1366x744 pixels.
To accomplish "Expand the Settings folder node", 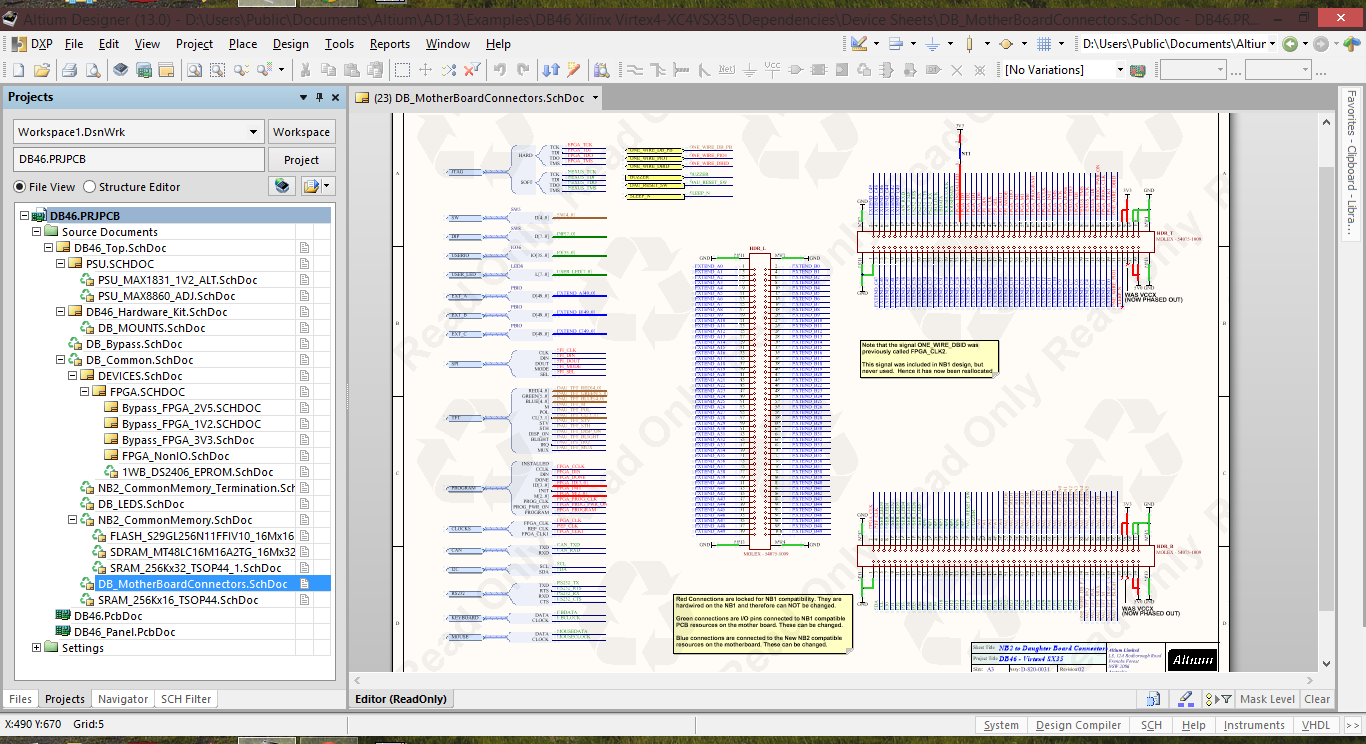I will (37, 648).
